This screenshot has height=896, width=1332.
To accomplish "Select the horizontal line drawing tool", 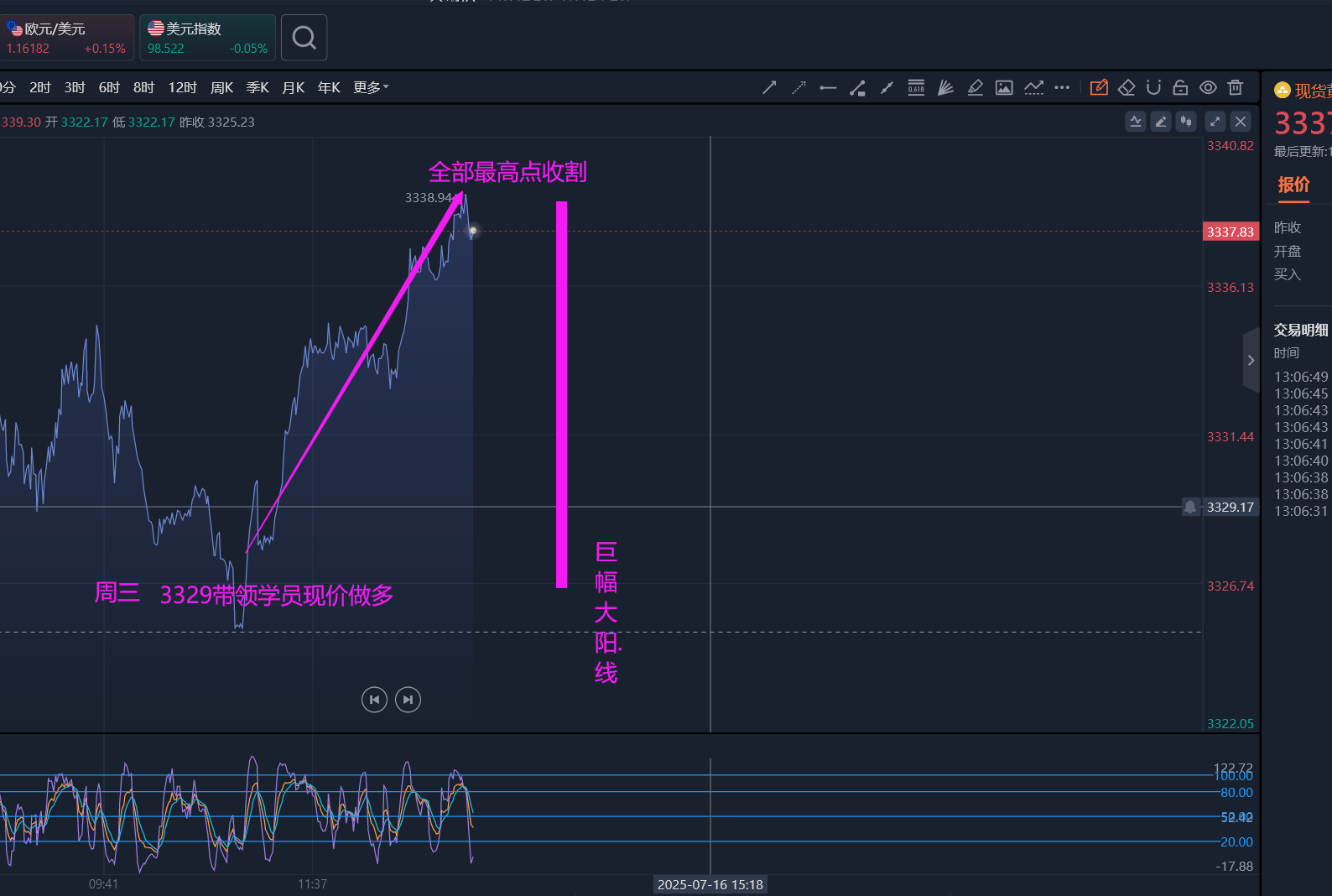I will (828, 87).
